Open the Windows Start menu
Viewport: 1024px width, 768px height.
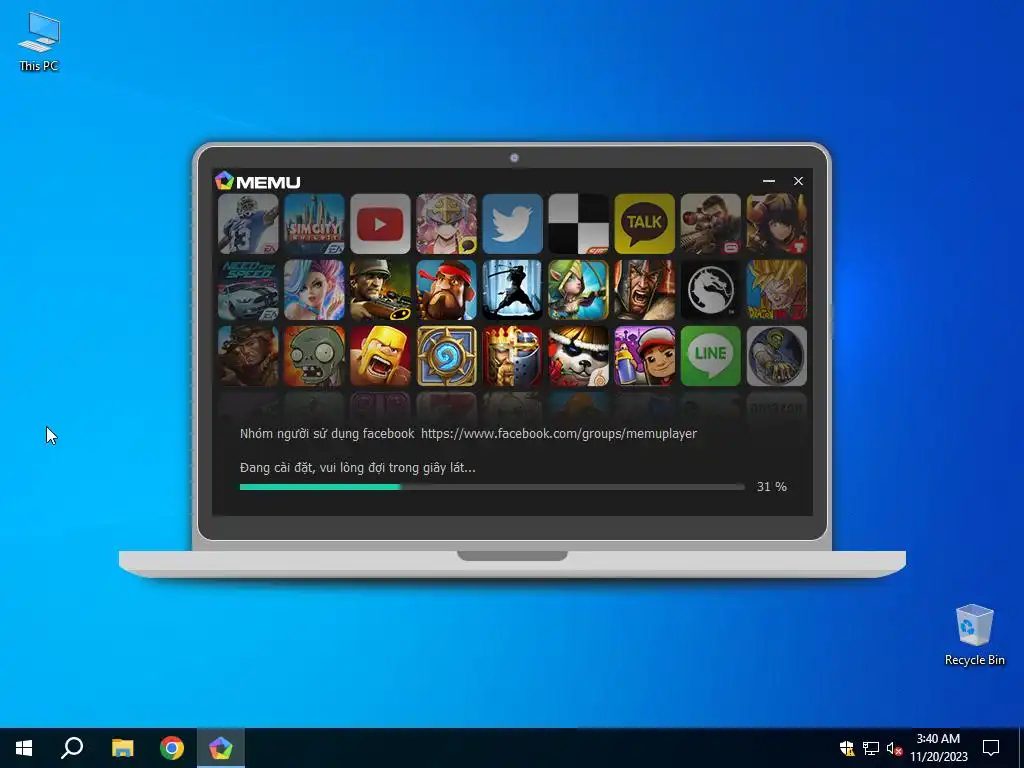click(x=24, y=748)
